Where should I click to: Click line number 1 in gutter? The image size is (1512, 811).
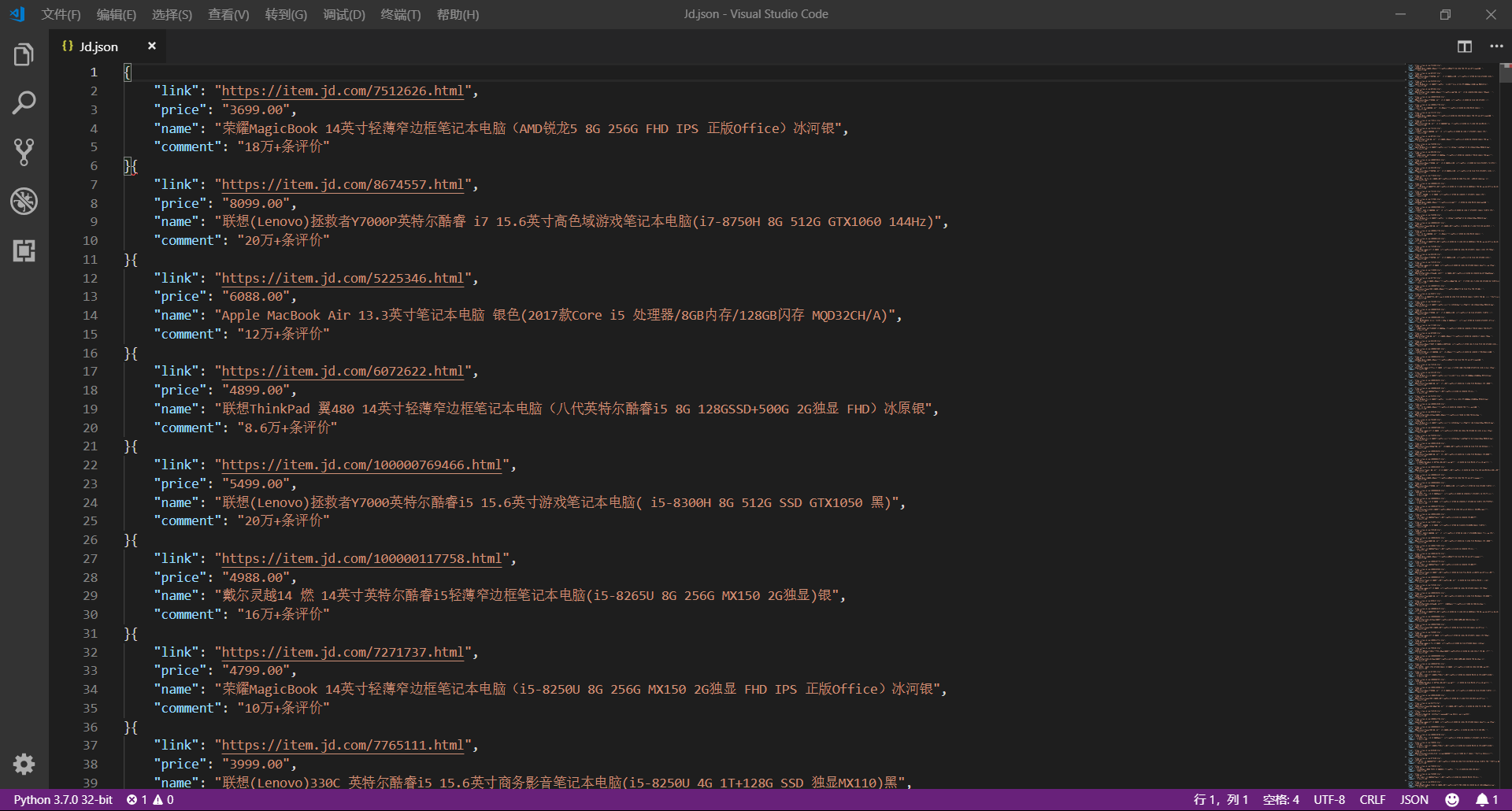(x=94, y=72)
